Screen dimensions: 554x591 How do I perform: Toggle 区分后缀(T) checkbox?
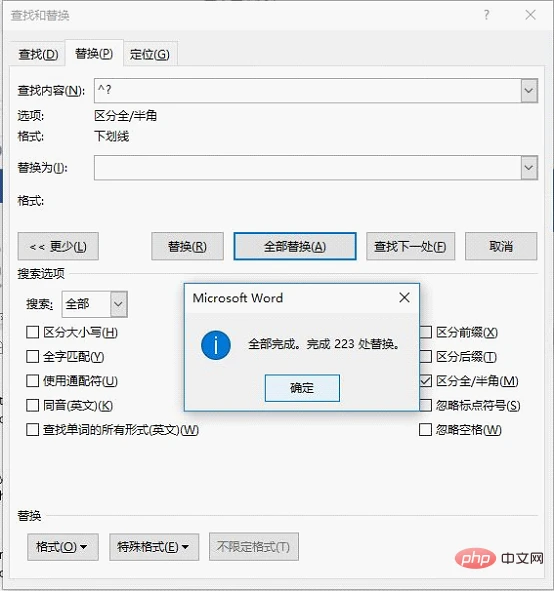point(425,357)
